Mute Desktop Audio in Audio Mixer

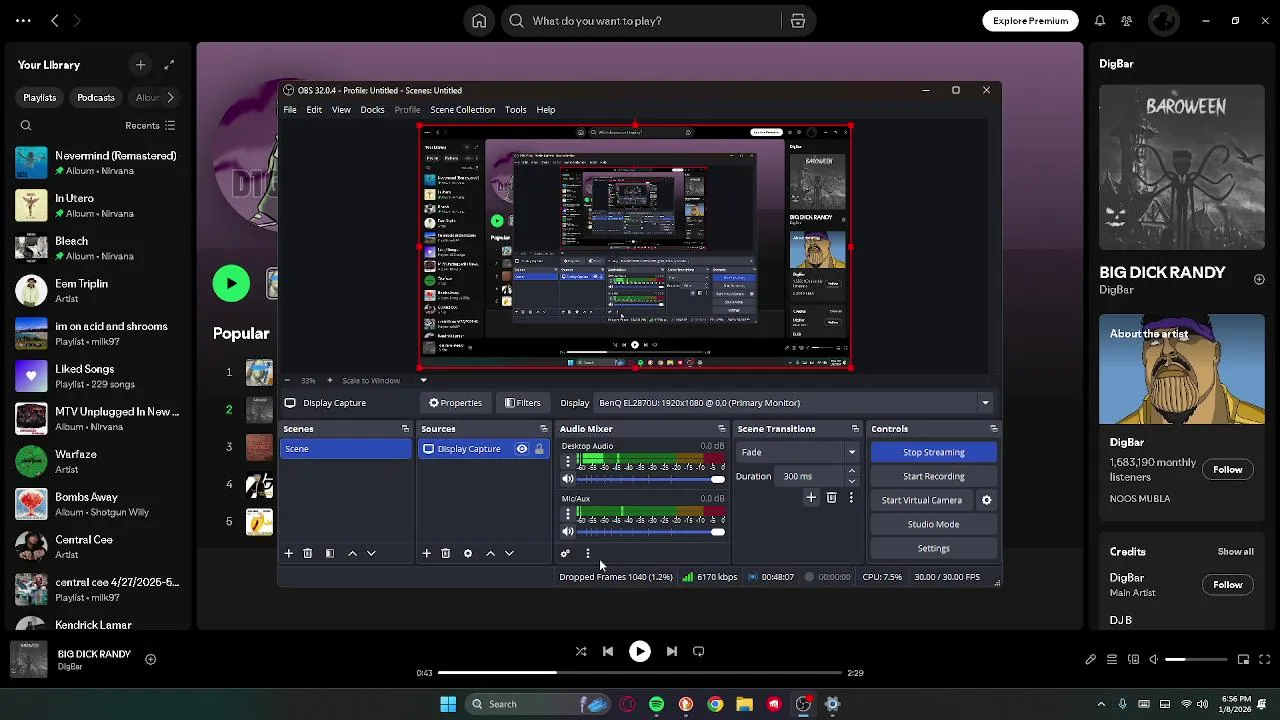pos(568,480)
